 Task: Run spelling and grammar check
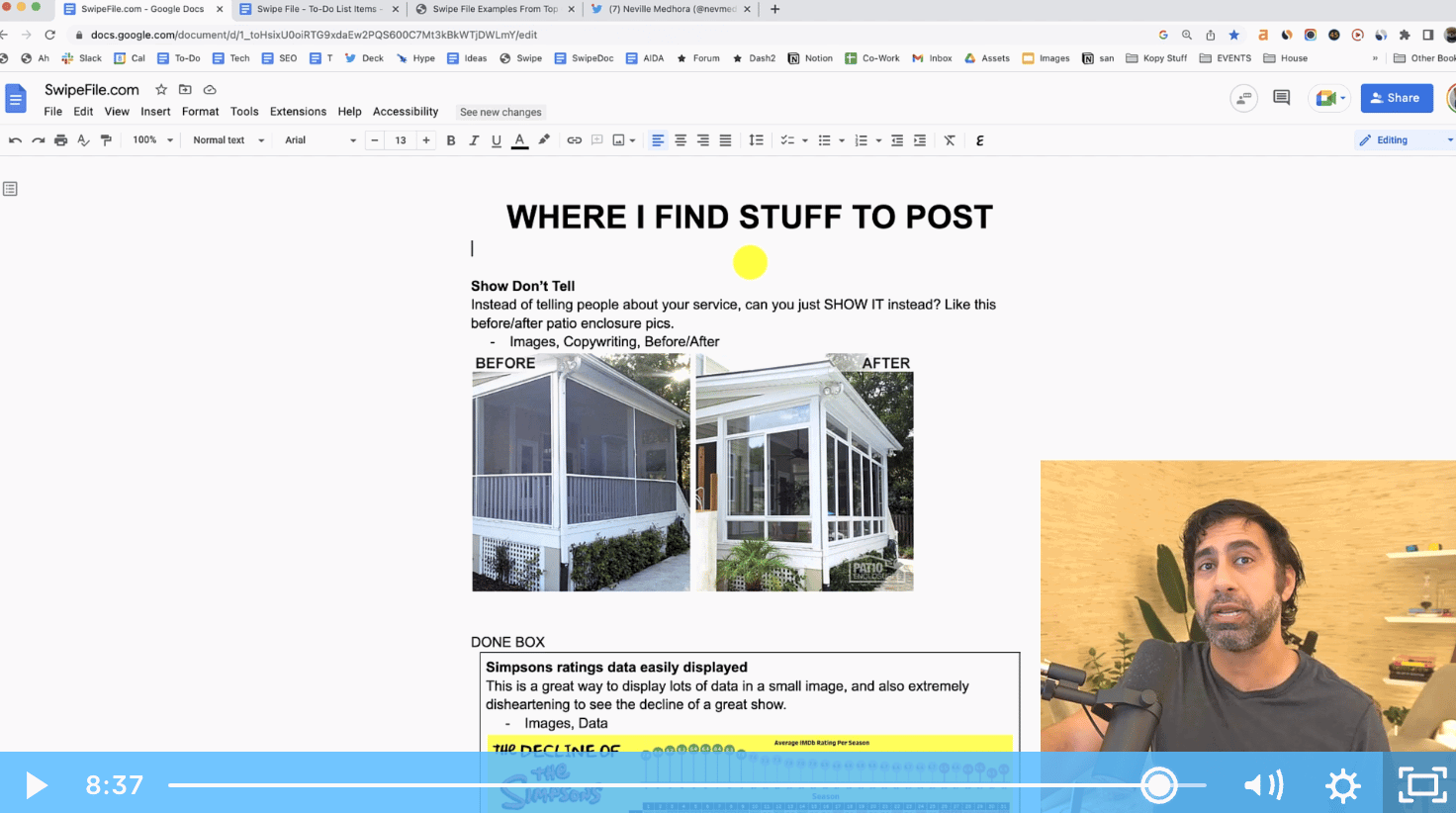[83, 140]
